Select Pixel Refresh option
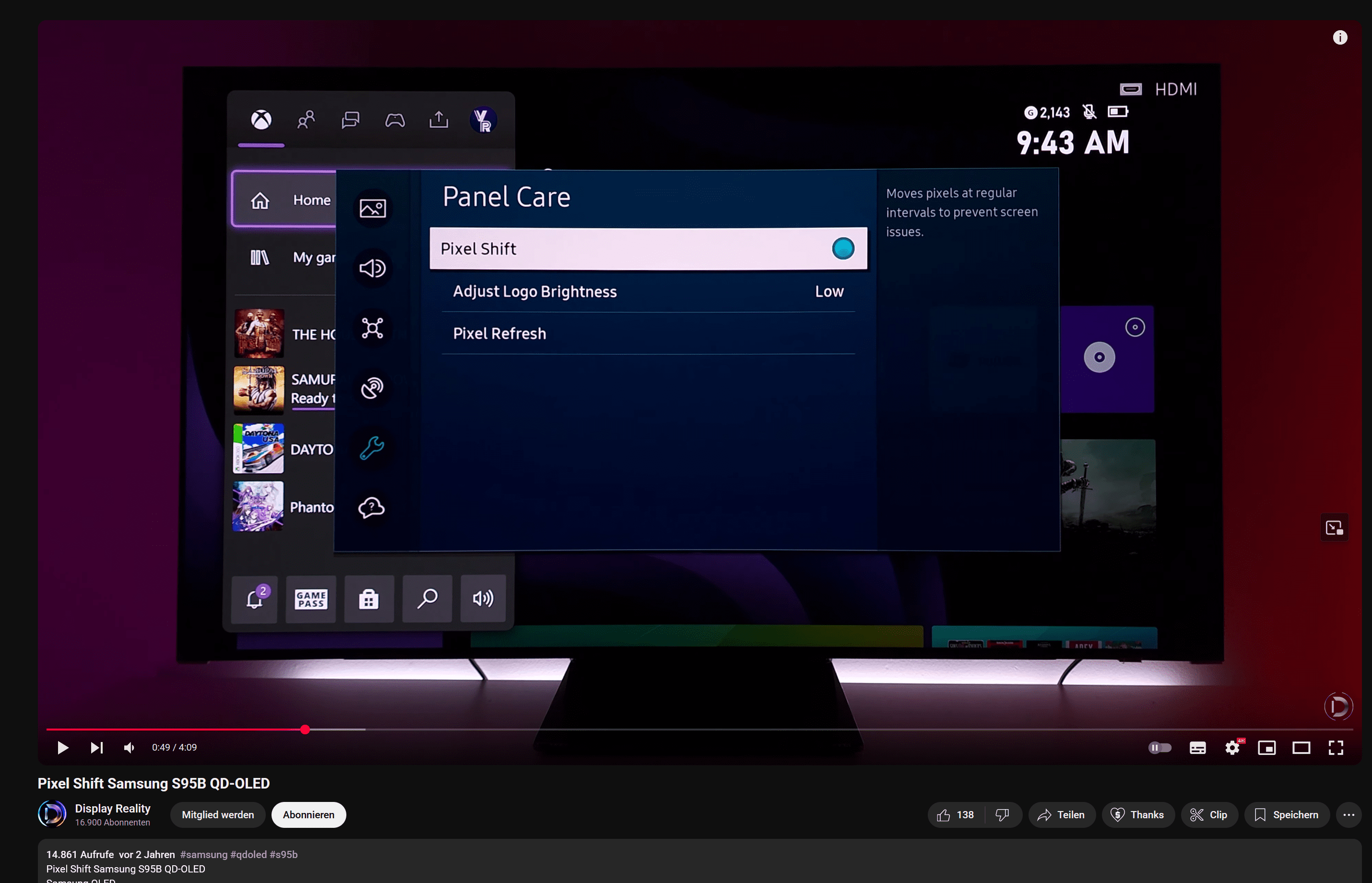The image size is (1372, 883). [648, 333]
